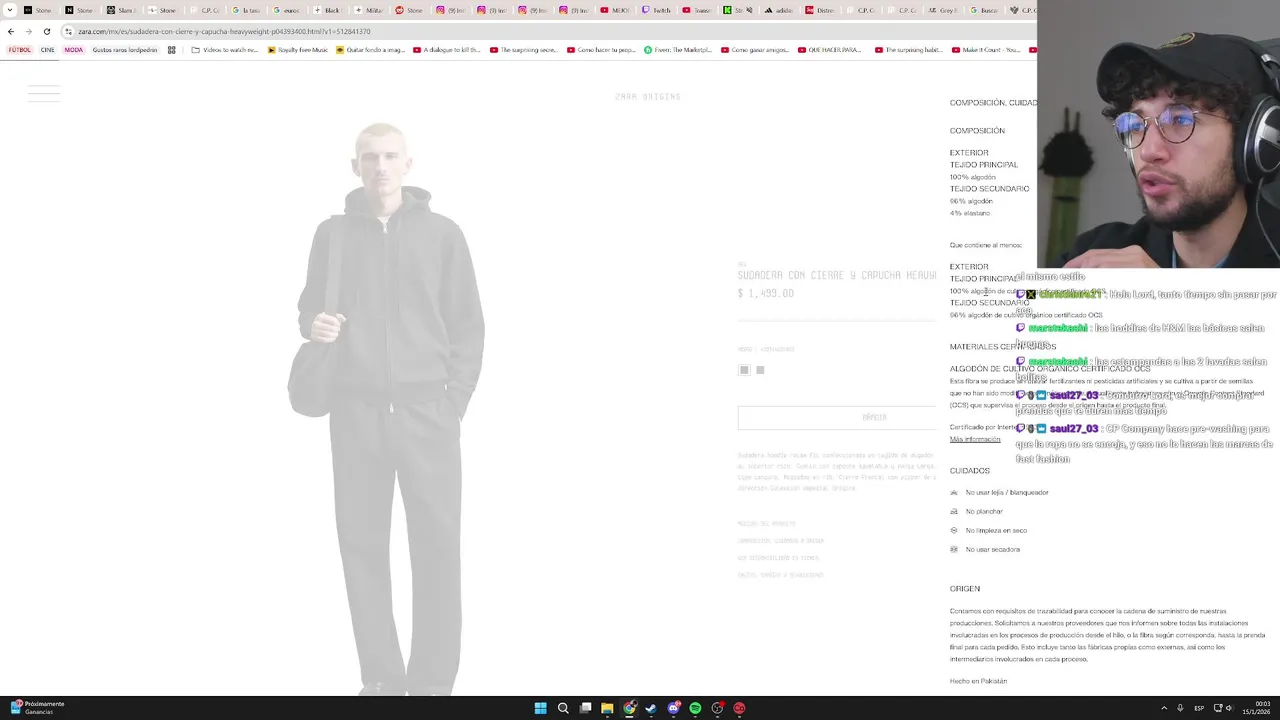The width and height of the screenshot is (1280, 720).
Task: Open Google Chrome from taskbar
Action: 629,708
